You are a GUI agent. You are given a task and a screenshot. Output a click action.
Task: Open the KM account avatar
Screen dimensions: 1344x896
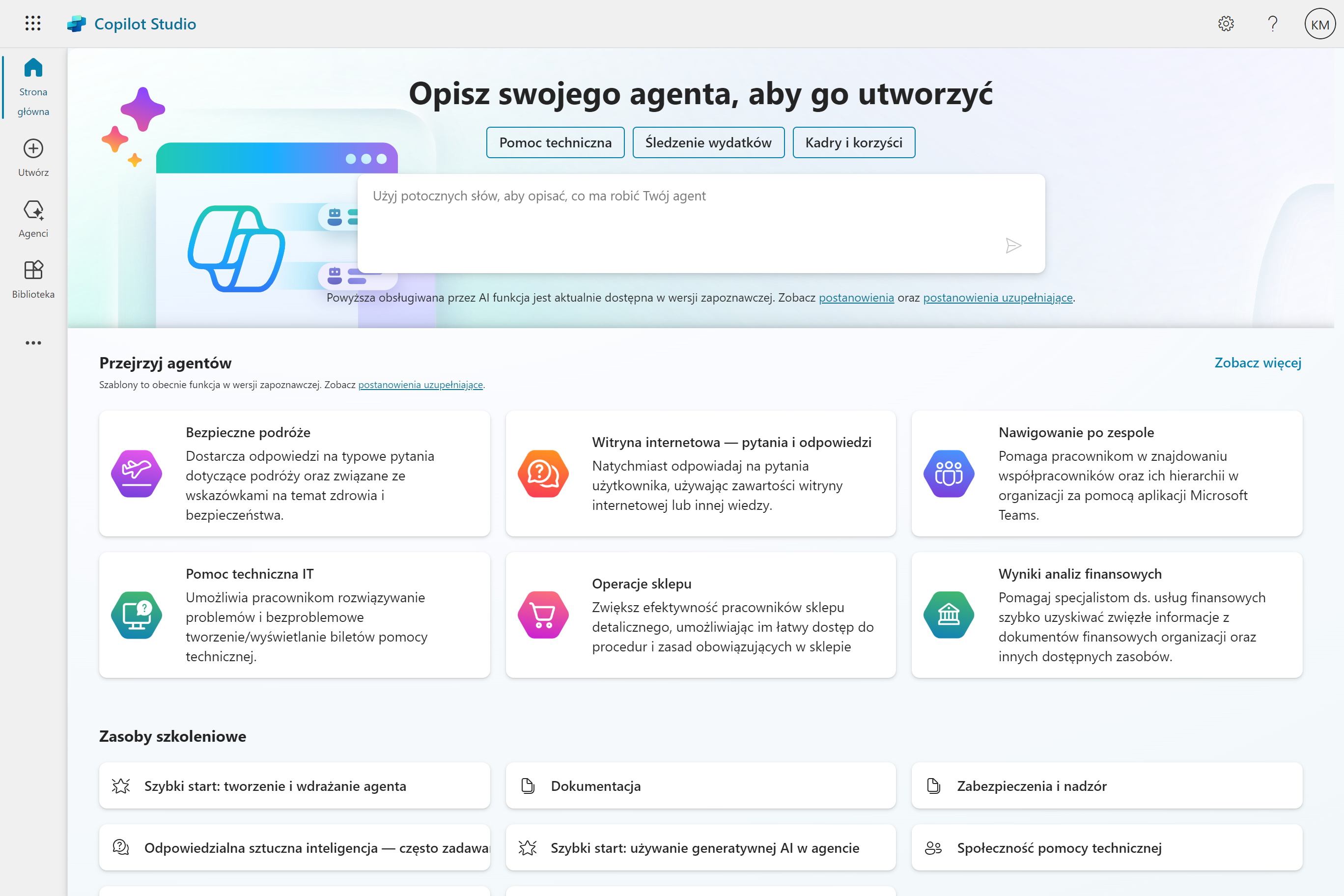pyautogui.click(x=1320, y=24)
